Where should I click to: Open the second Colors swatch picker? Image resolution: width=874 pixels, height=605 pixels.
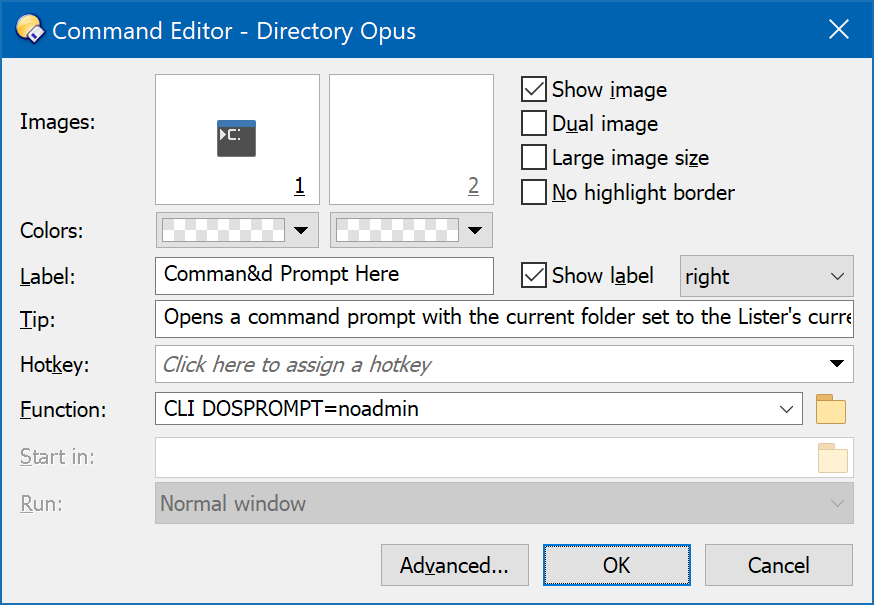(411, 230)
